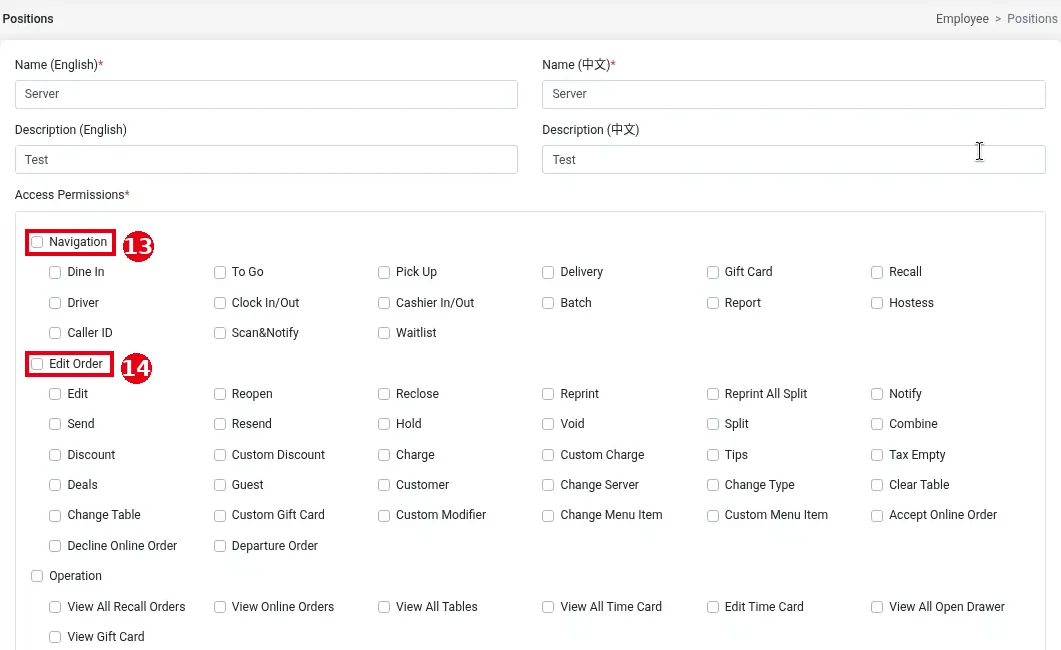This screenshot has height=650, width=1061.
Task: Tick the Pick Up checkbox
Action: pyautogui.click(x=384, y=272)
